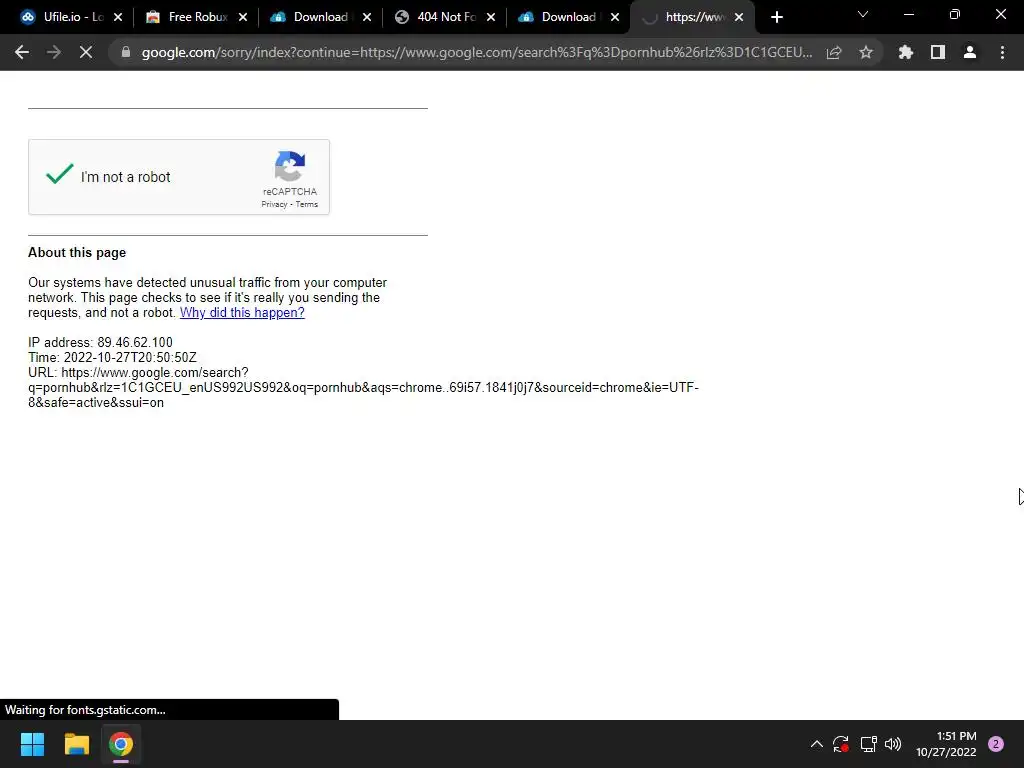Open the volume control speaker icon
The image size is (1024, 768).
tap(893, 744)
